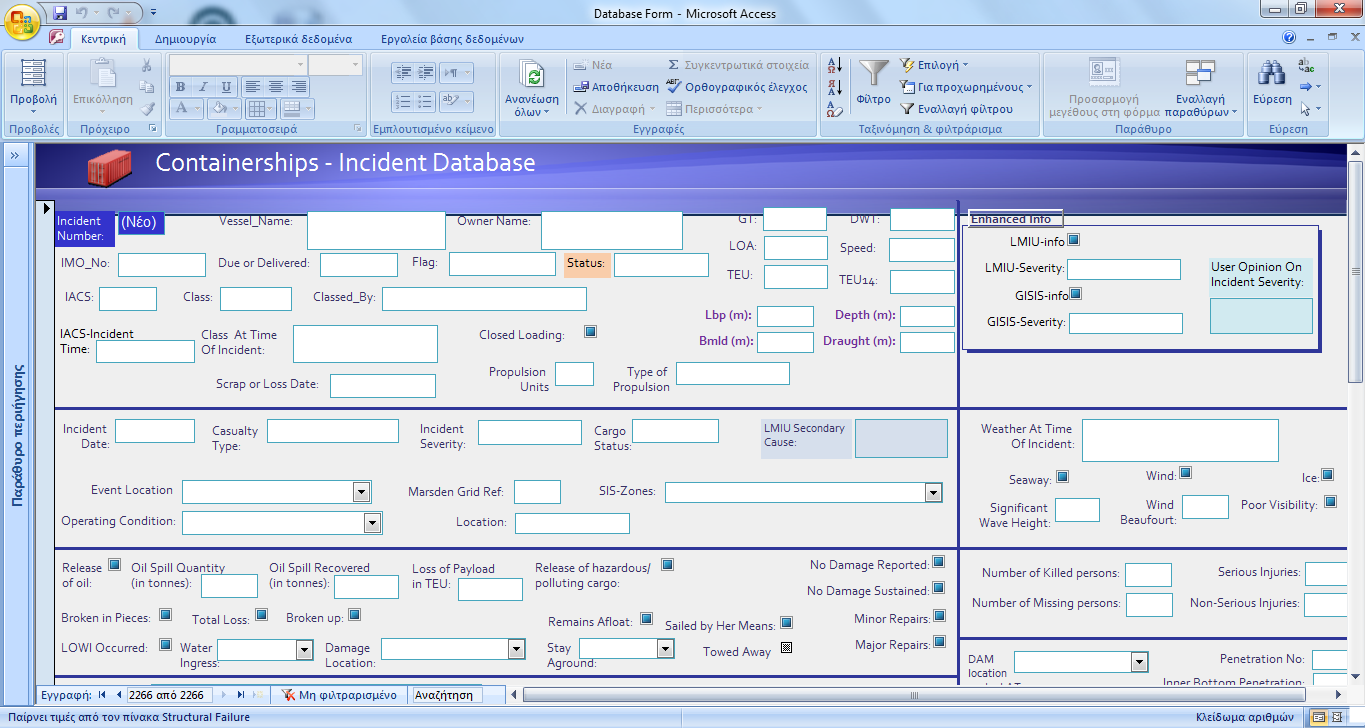Viewport: 1365px width, 728px height.
Task: Open the Water Ingress dropdown
Action: [x=305, y=650]
